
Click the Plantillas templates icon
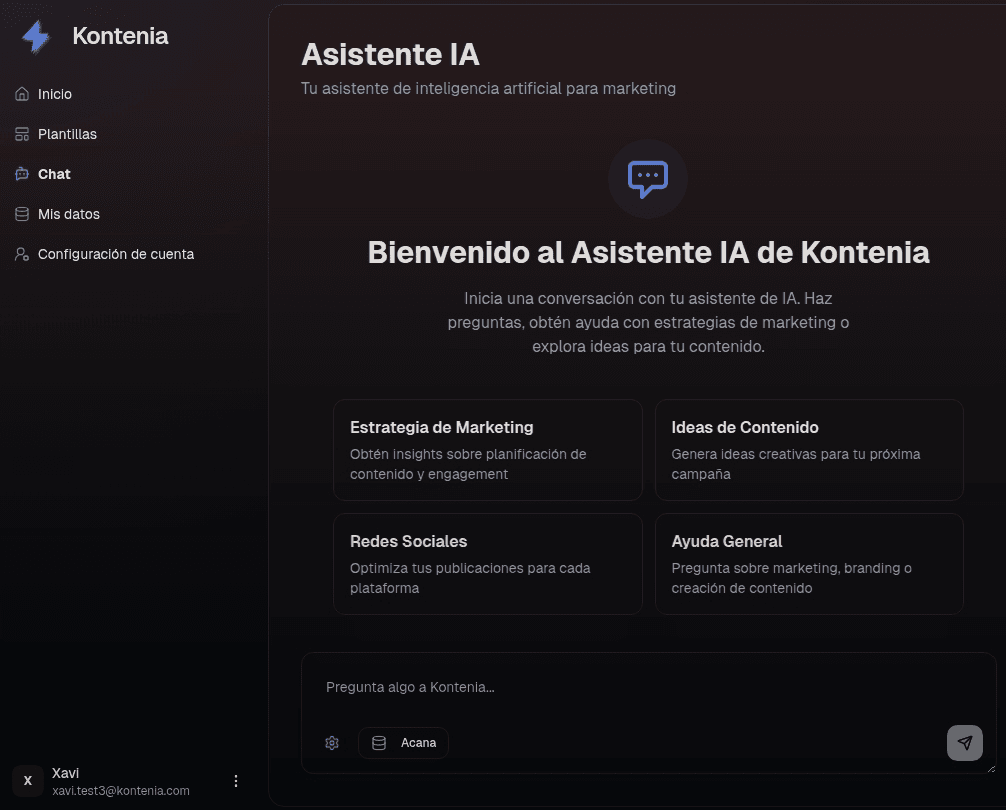20,133
